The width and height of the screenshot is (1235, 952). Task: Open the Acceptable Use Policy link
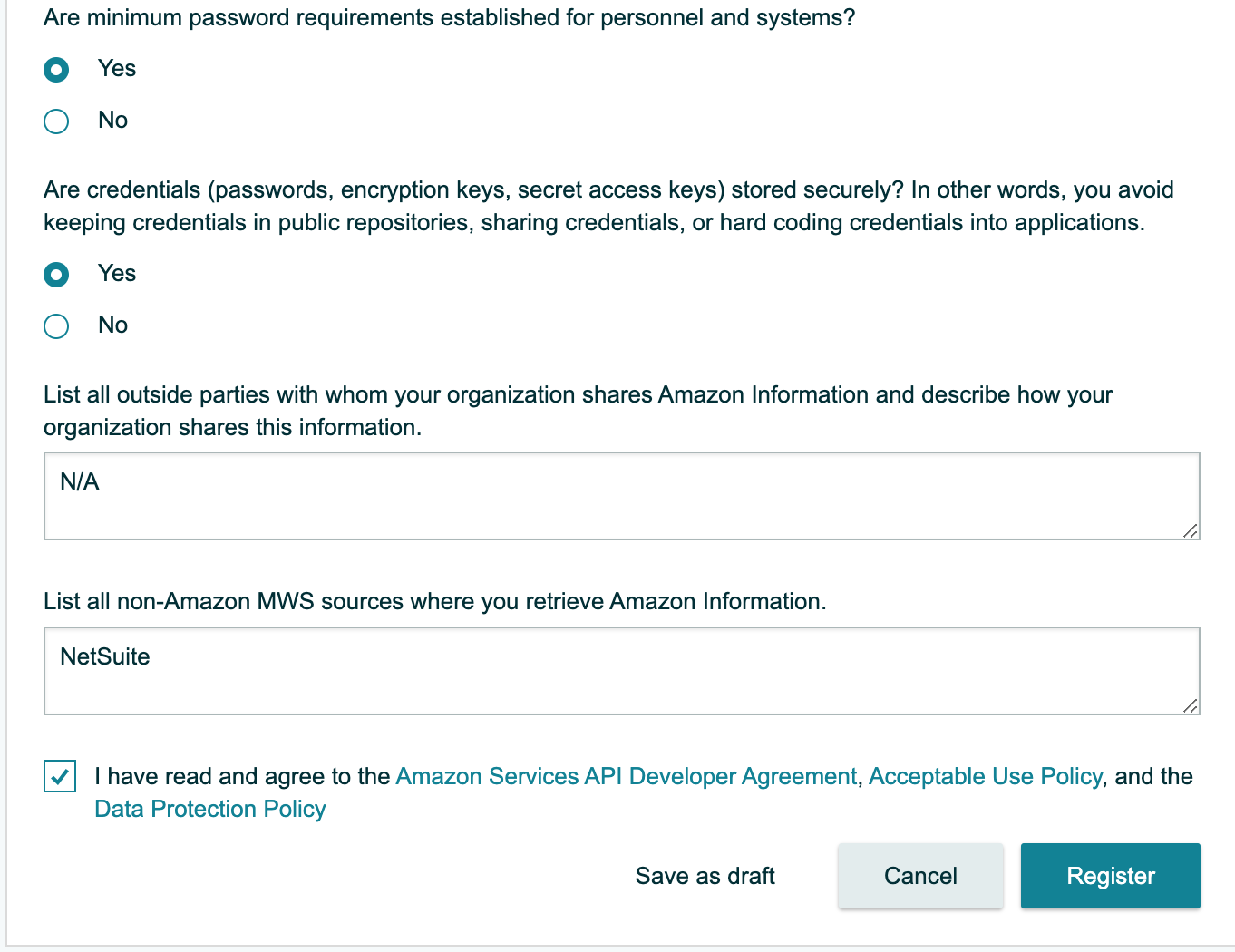pos(985,777)
